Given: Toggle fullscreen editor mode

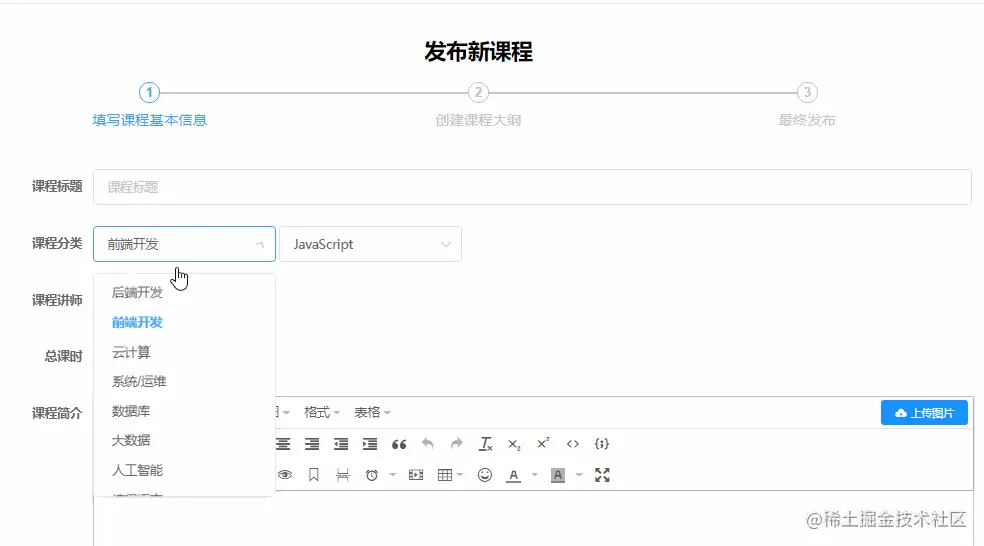Looking at the screenshot, I should pos(602,475).
